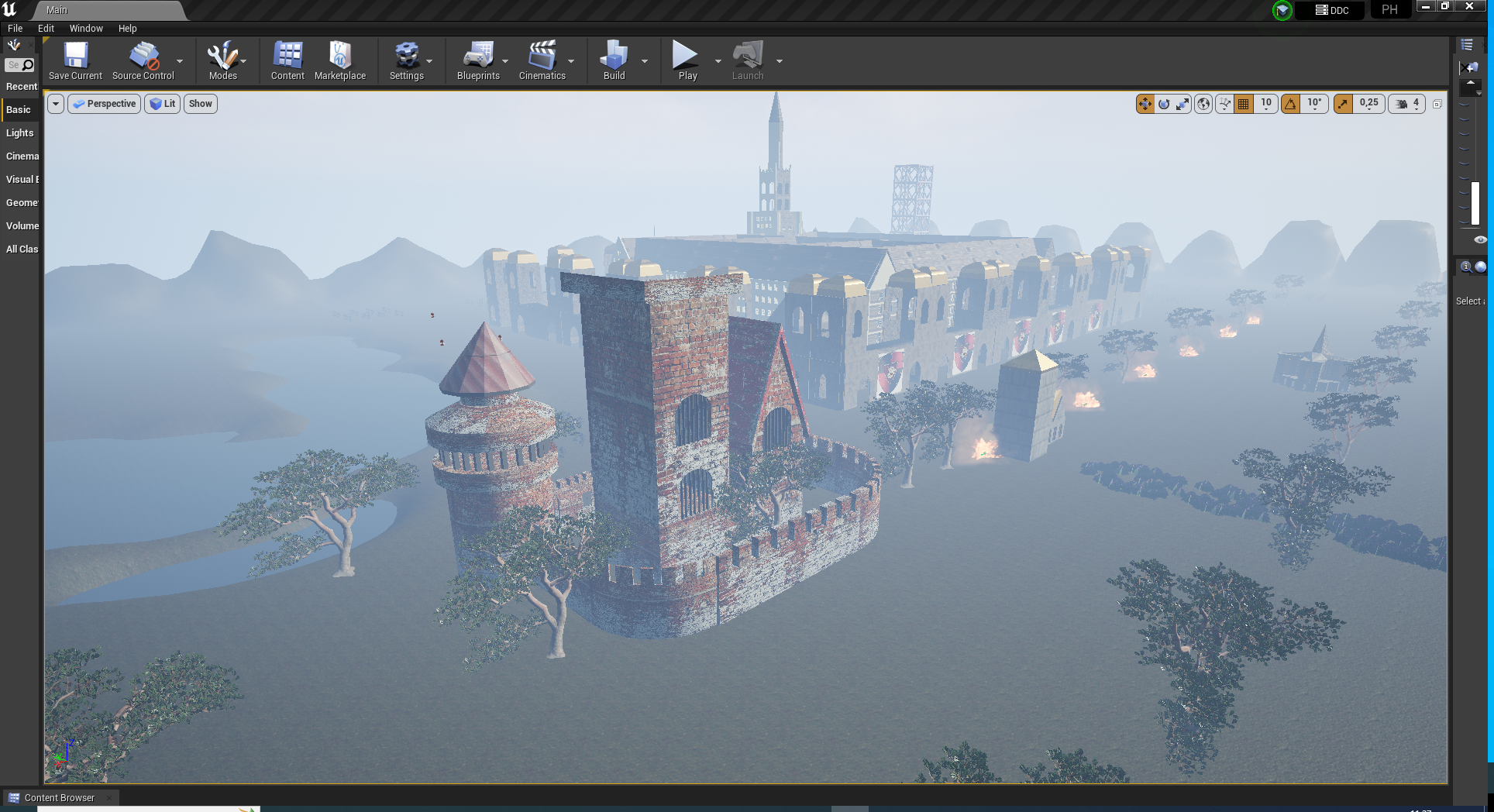The height and width of the screenshot is (812, 1494).
Task: Toggle scale snapping in viewport
Action: coord(1344,104)
